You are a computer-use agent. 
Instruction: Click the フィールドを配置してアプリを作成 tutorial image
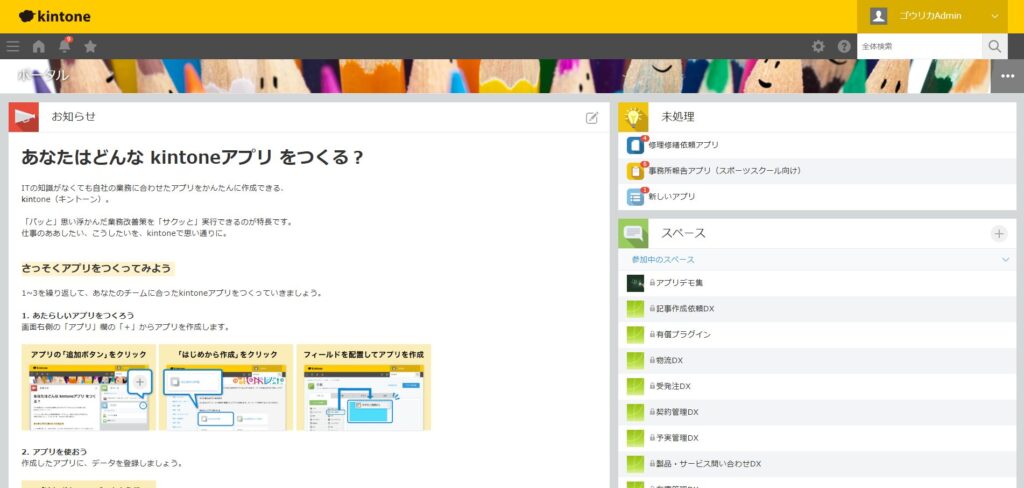pyautogui.click(x=364, y=387)
